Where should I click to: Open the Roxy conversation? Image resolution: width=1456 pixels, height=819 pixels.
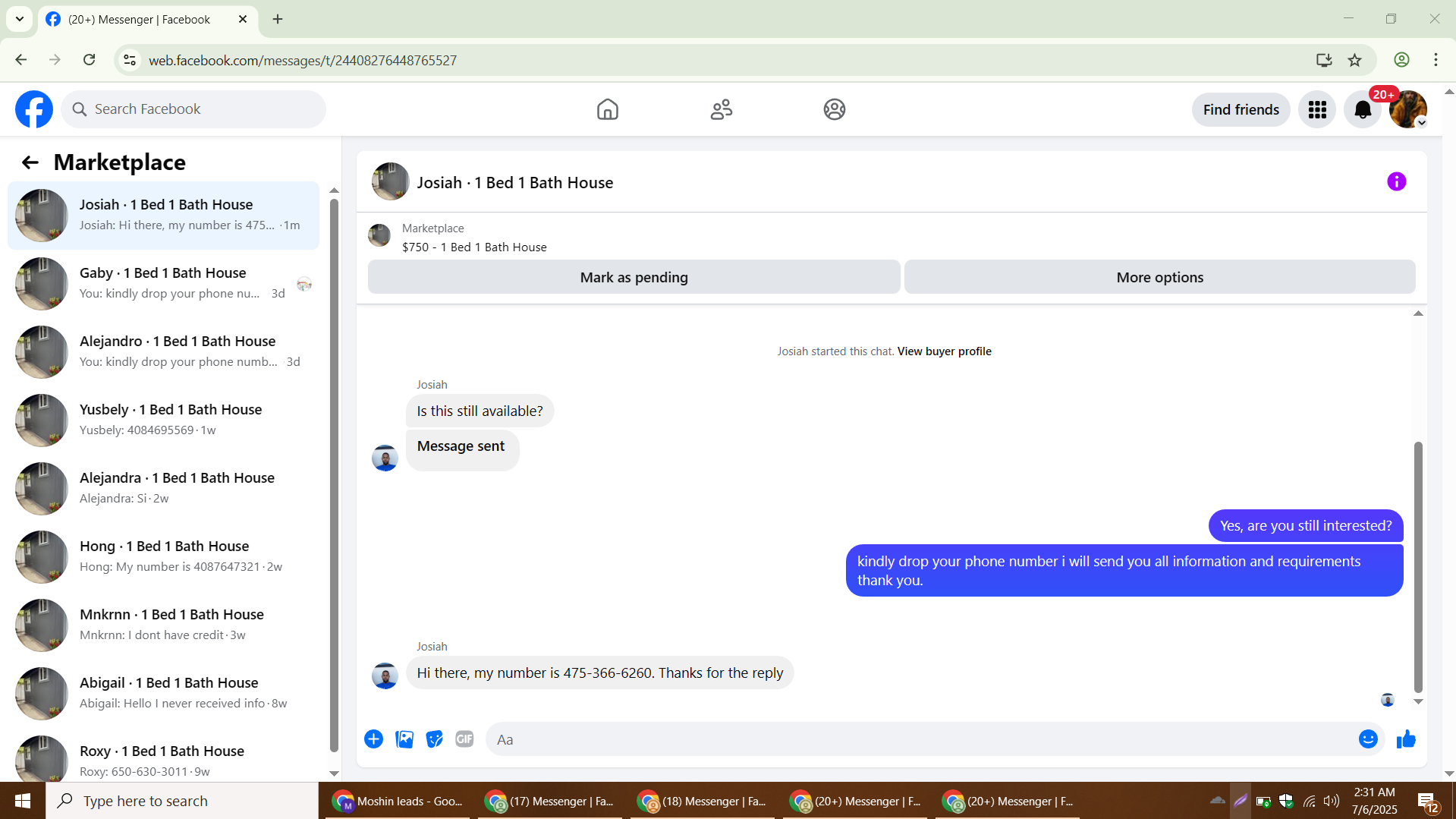[163, 755]
